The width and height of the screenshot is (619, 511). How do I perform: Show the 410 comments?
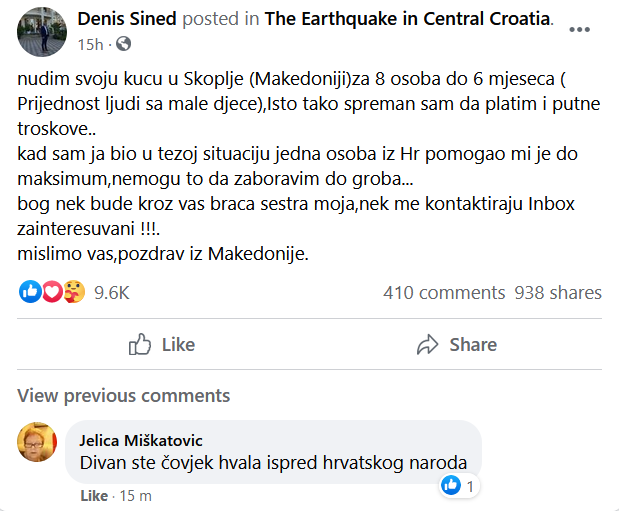pyautogui.click(x=444, y=292)
